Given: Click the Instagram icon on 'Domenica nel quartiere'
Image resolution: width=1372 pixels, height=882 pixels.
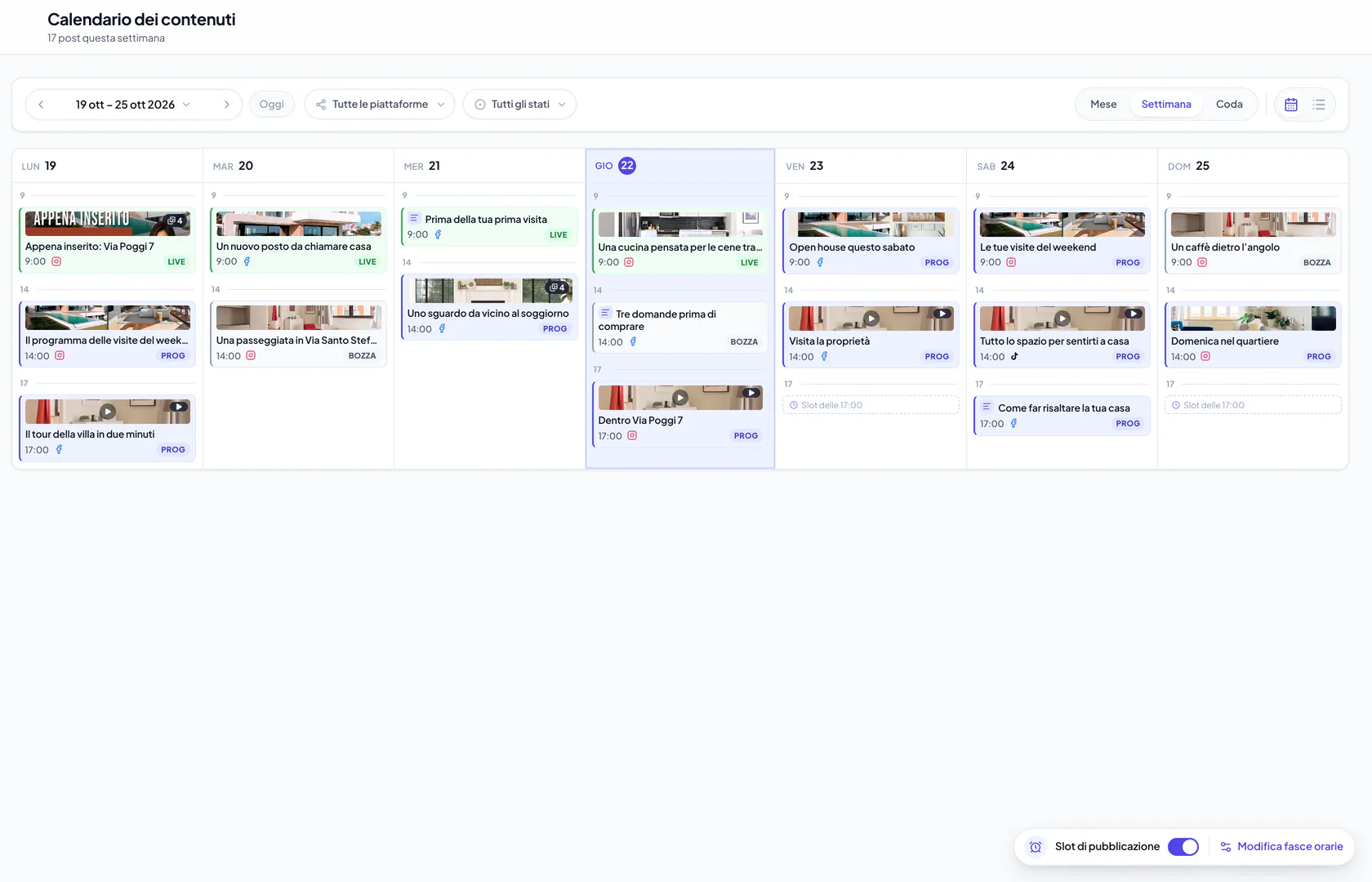Looking at the screenshot, I should [1205, 356].
